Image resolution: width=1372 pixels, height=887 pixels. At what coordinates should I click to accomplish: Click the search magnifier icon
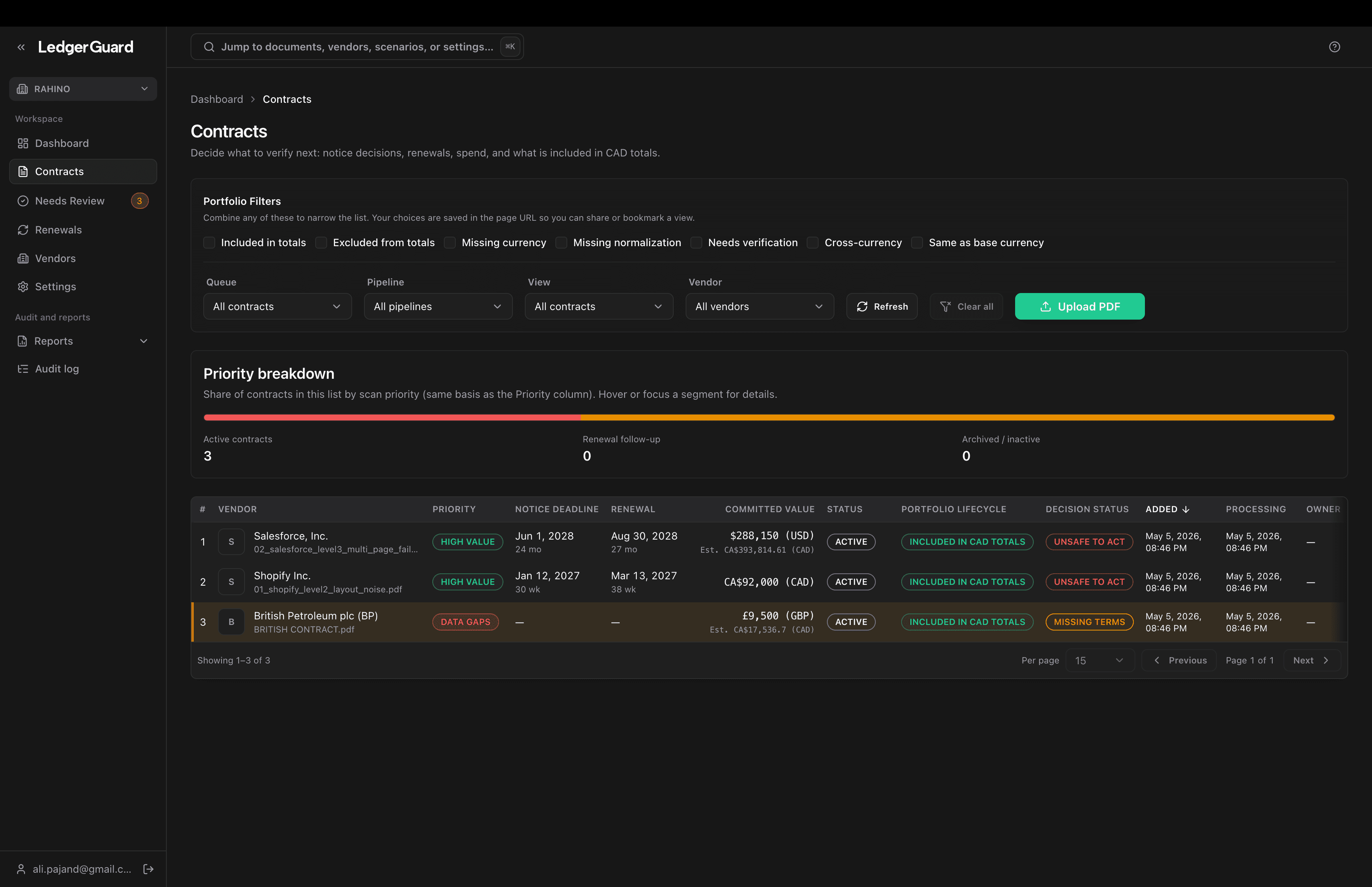click(209, 47)
